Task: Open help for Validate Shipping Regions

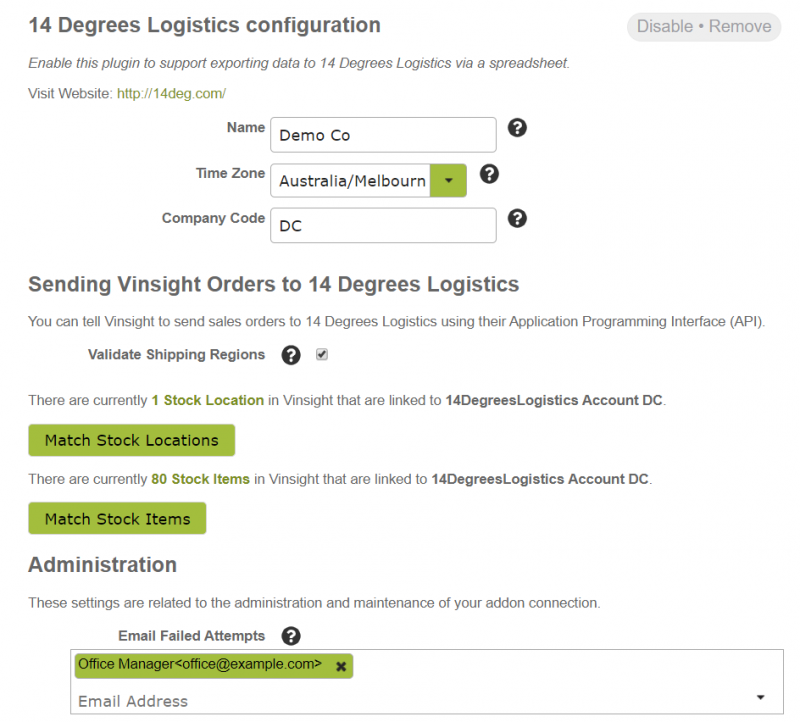Action: (x=290, y=355)
